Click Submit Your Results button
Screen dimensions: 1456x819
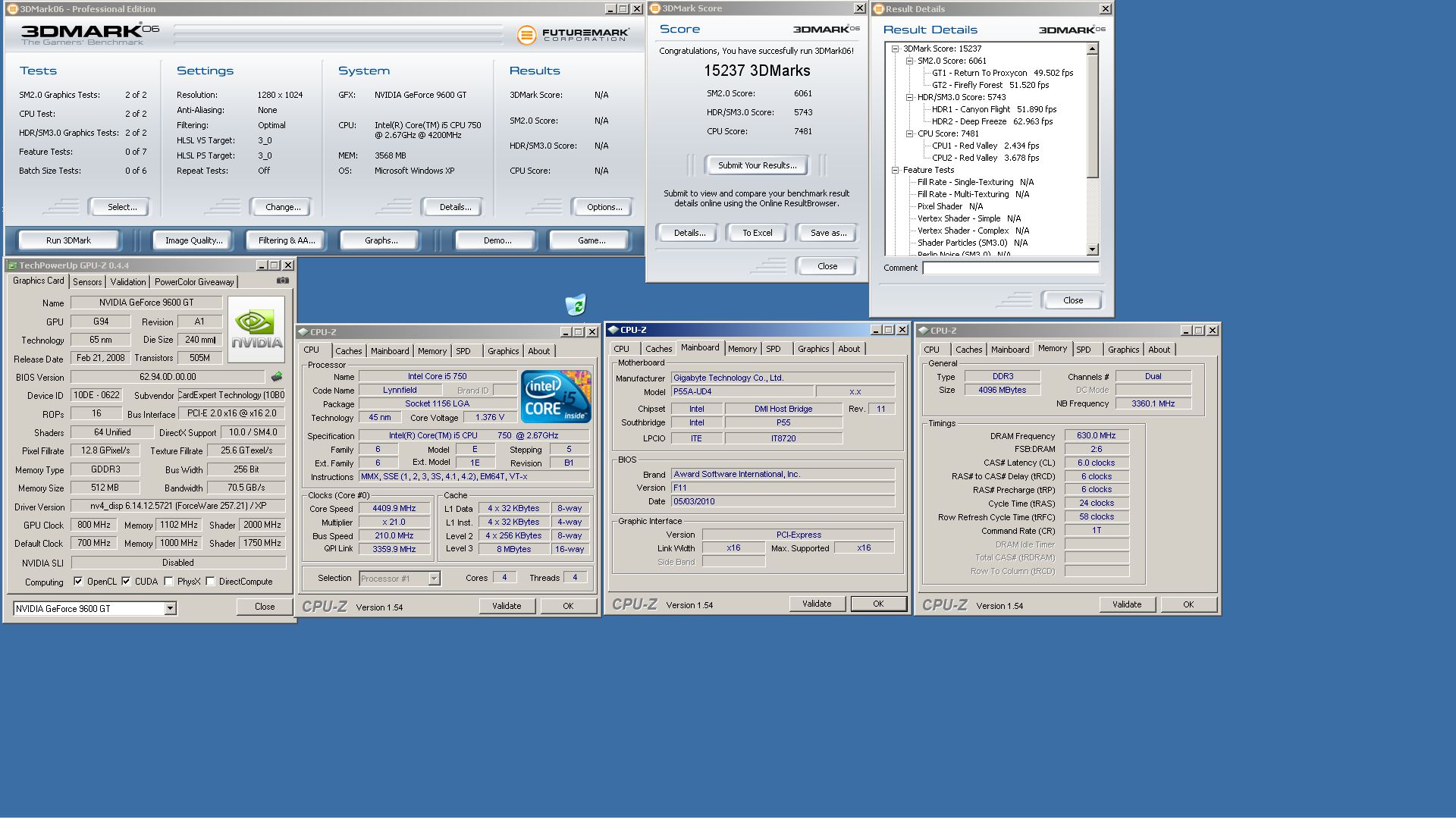pyautogui.click(x=756, y=165)
